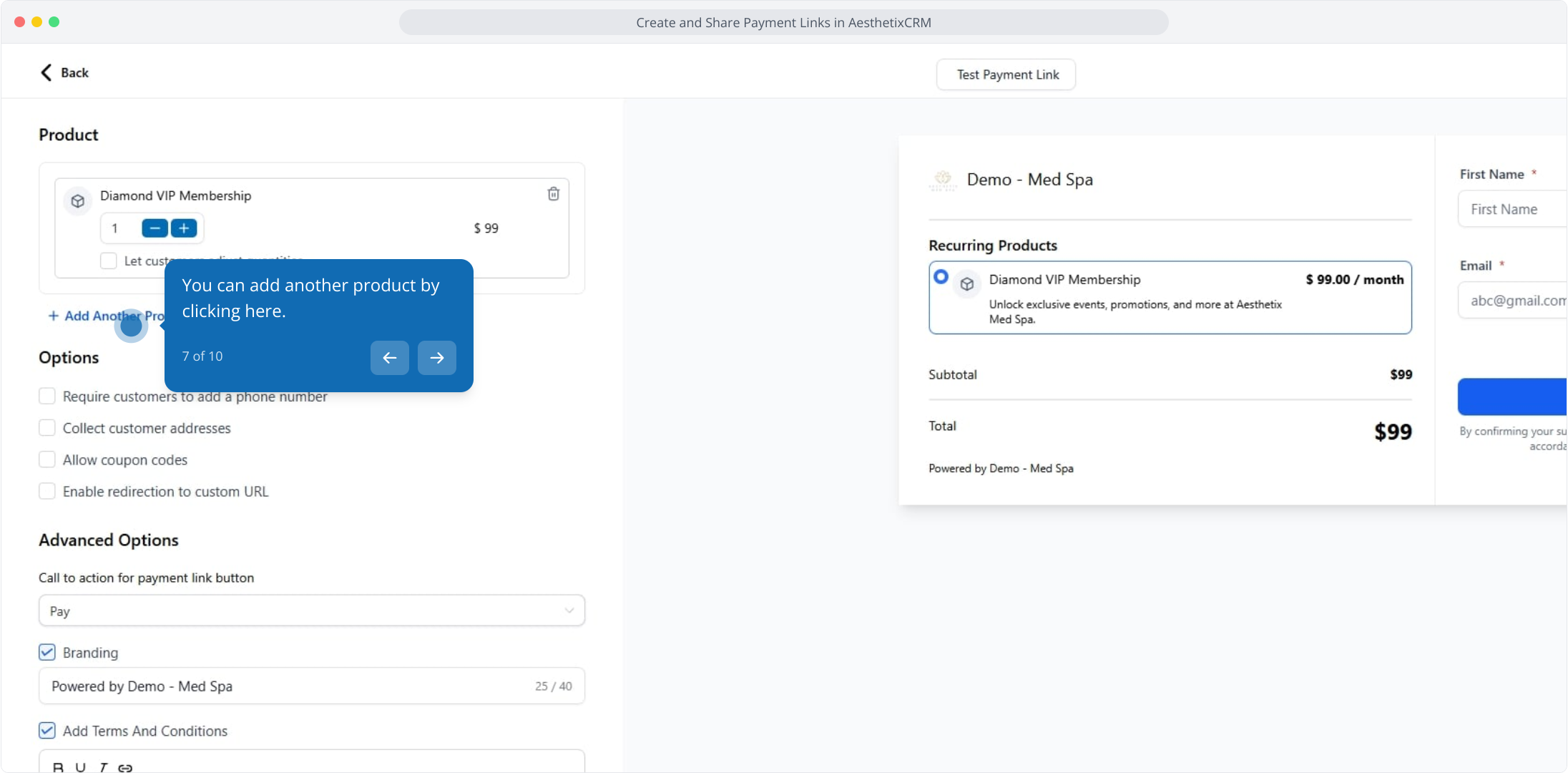Click the pulsing blue hotspot marker
Image resolution: width=1568 pixels, height=773 pixels.
pos(131,326)
